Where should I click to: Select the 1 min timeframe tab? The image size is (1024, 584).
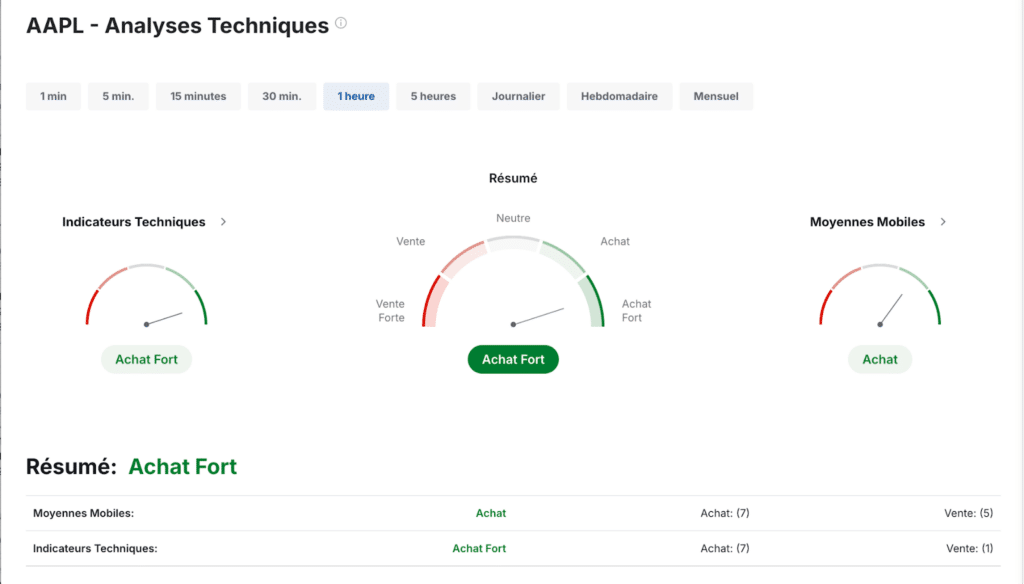[54, 96]
